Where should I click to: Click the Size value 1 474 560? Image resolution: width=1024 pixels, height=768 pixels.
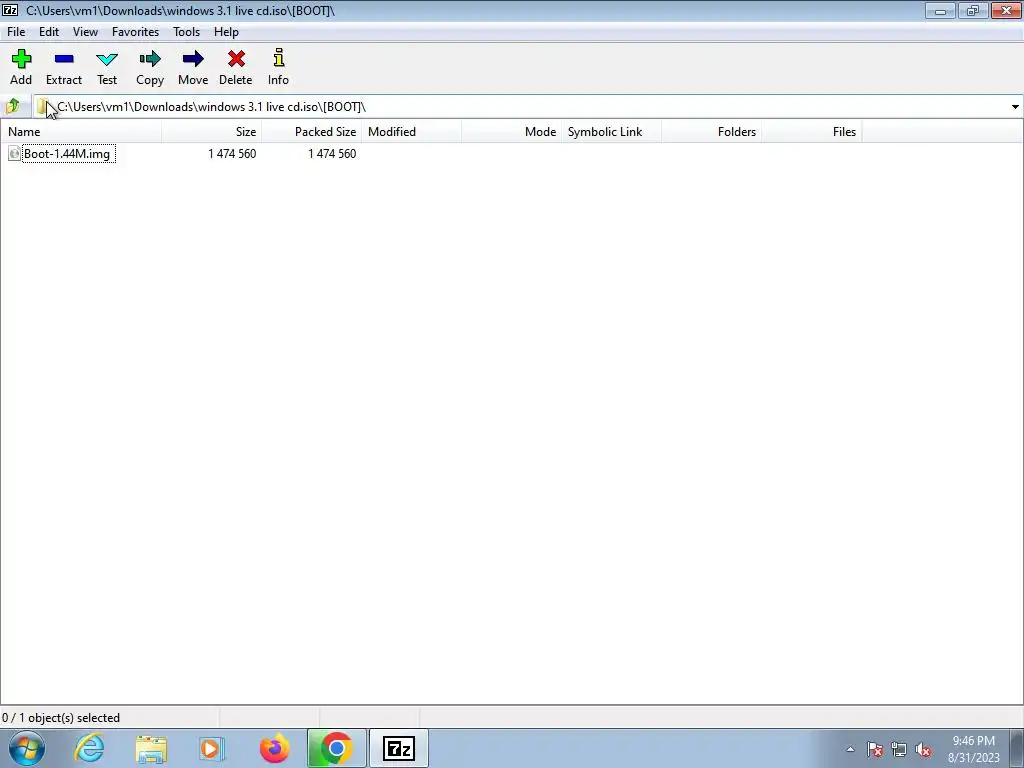[232, 153]
